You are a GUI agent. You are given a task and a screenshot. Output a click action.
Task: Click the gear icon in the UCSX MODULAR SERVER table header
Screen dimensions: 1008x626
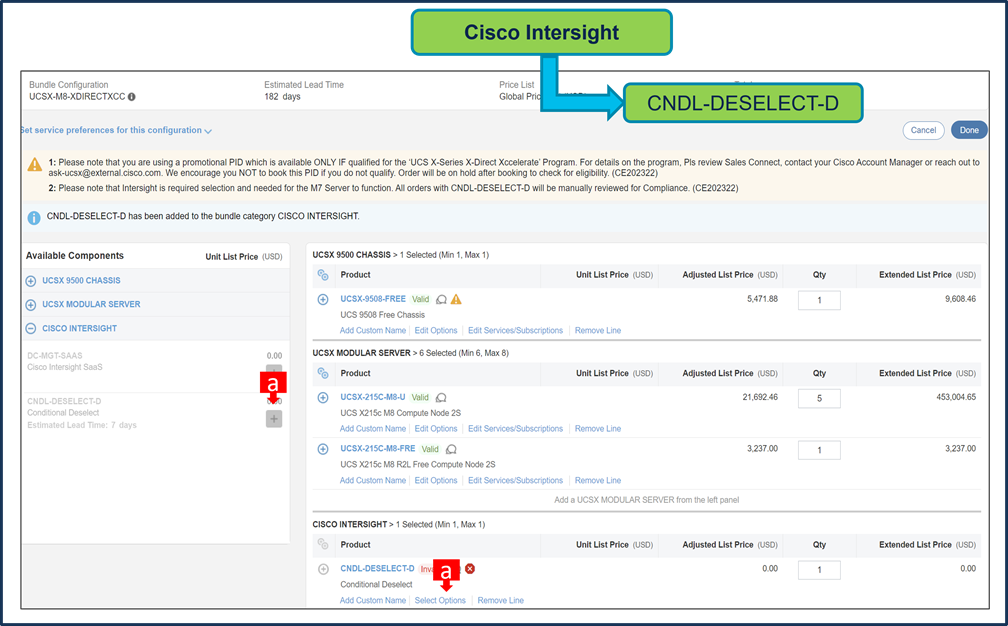click(323, 373)
